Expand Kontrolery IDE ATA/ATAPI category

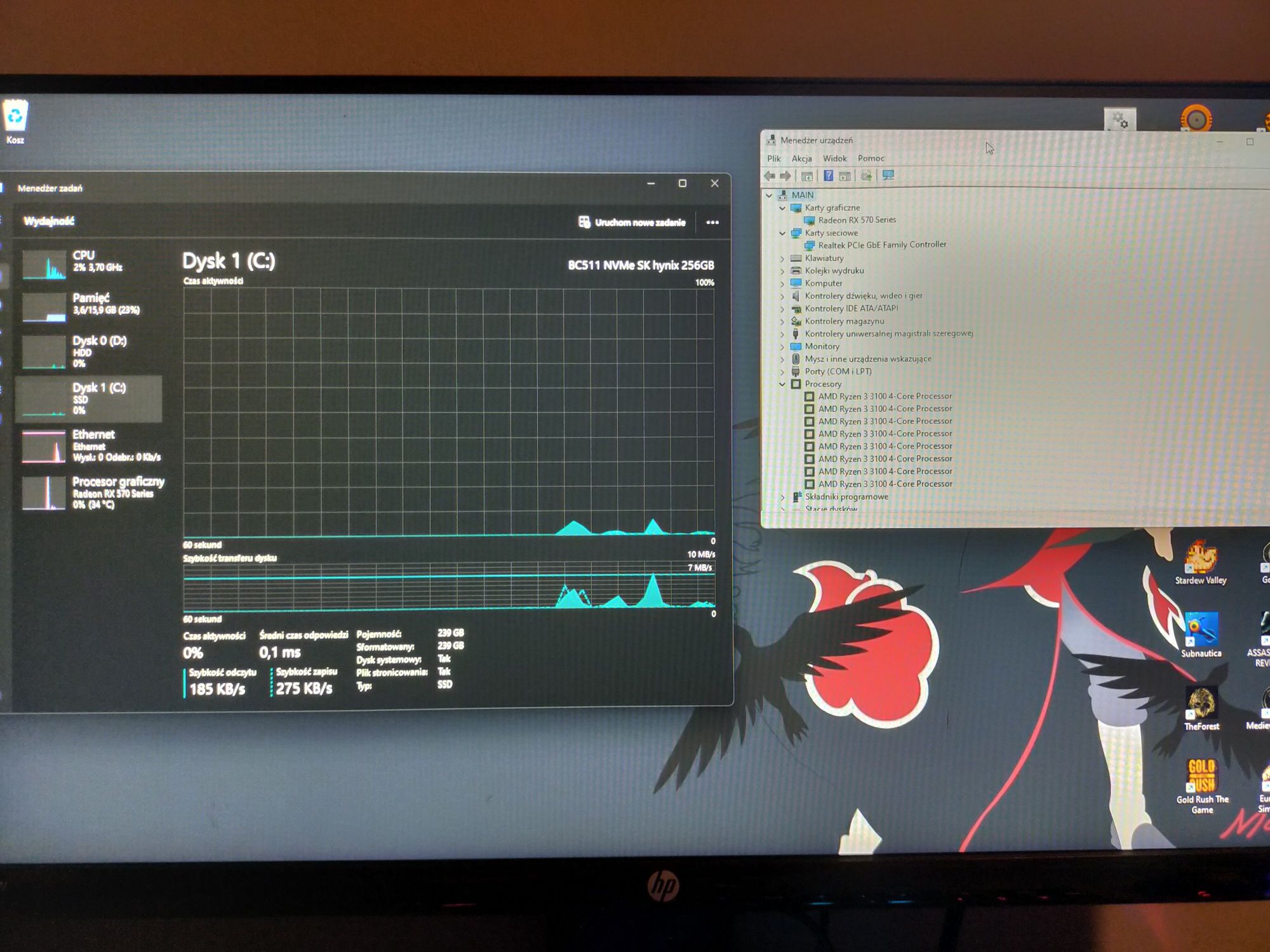782,309
